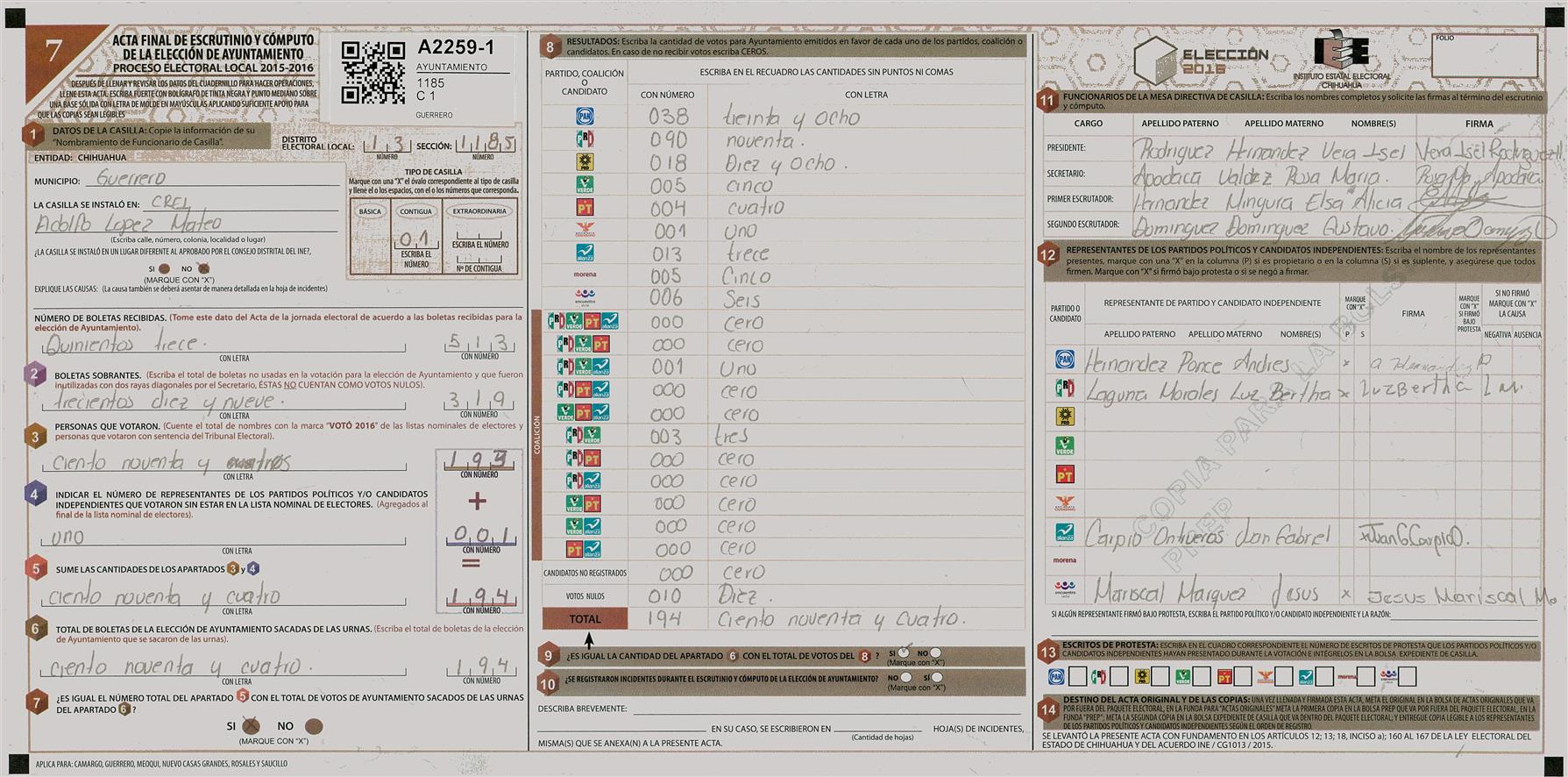Screen dimensions: 1568x777
Task: Click the empty FOLIO box
Action: point(1486,58)
